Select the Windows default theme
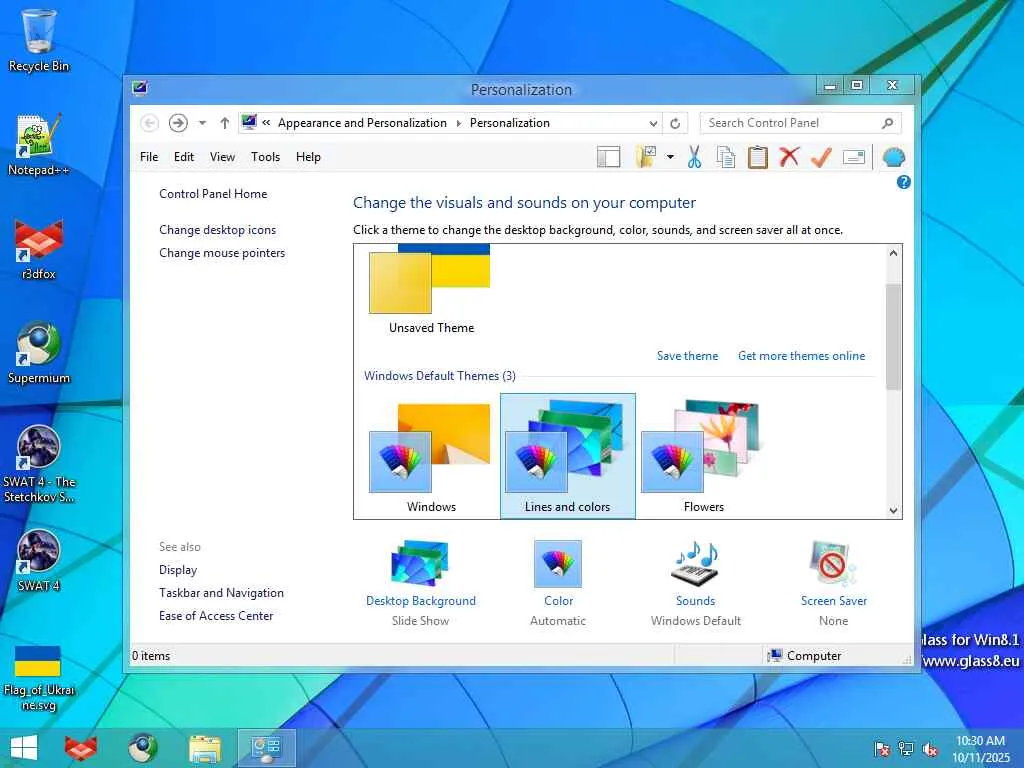This screenshot has width=1024, height=768. coord(430,456)
